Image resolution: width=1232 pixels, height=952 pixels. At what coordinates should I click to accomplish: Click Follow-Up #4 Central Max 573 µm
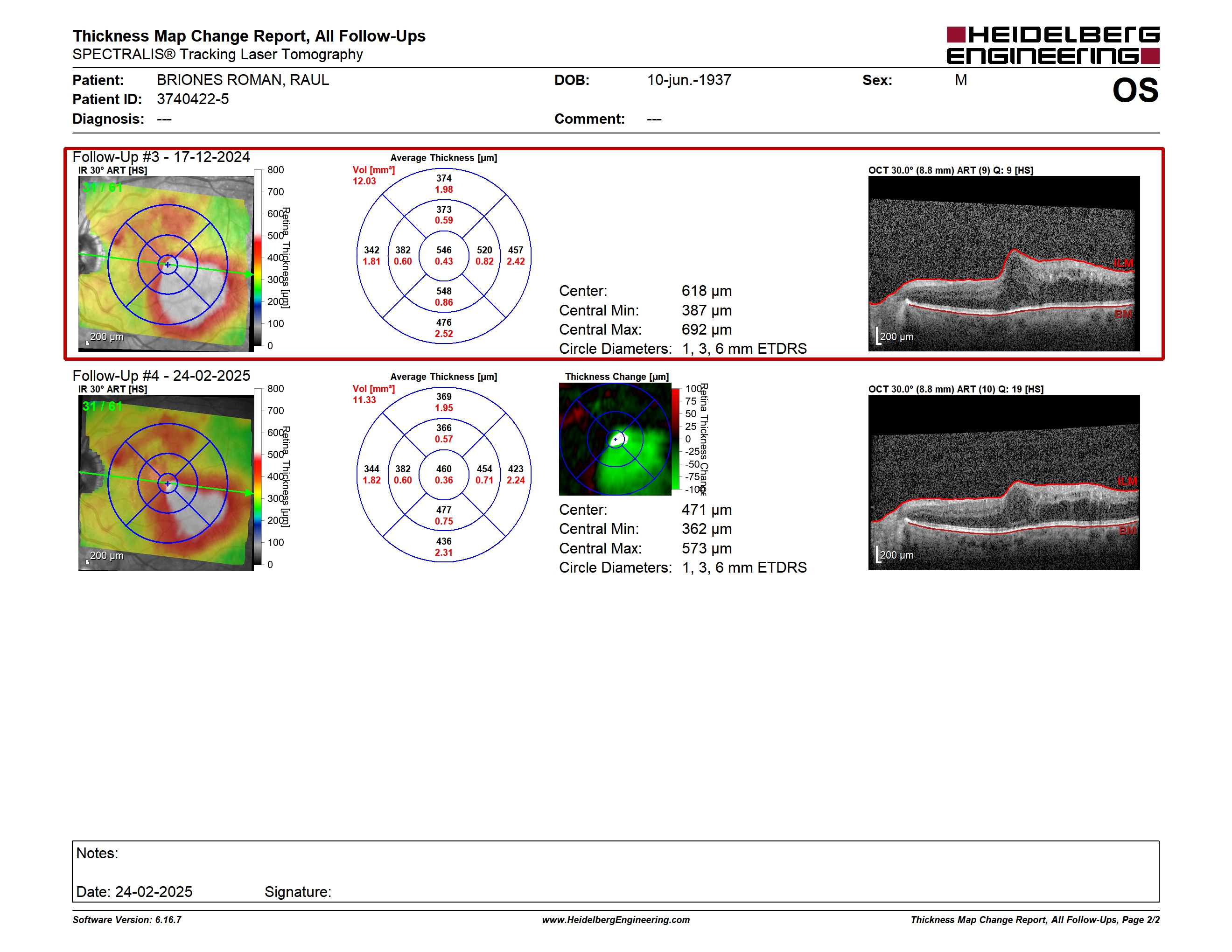pyautogui.click(x=706, y=548)
